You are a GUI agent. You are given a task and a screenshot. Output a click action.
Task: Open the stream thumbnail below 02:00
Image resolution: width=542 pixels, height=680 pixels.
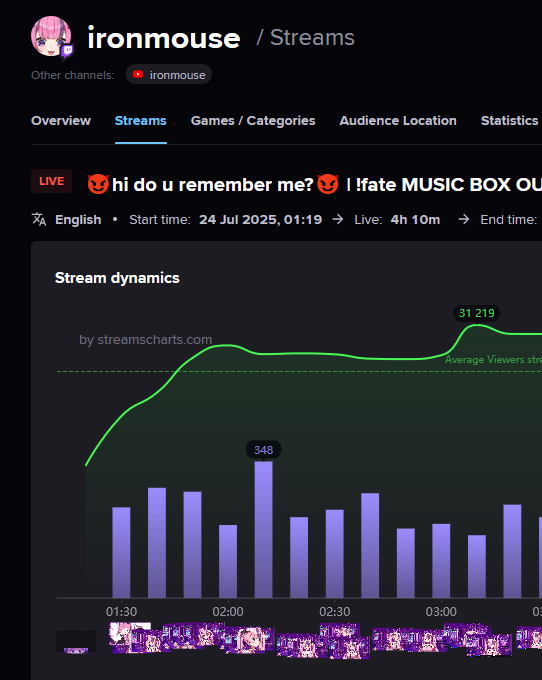pos(248,641)
